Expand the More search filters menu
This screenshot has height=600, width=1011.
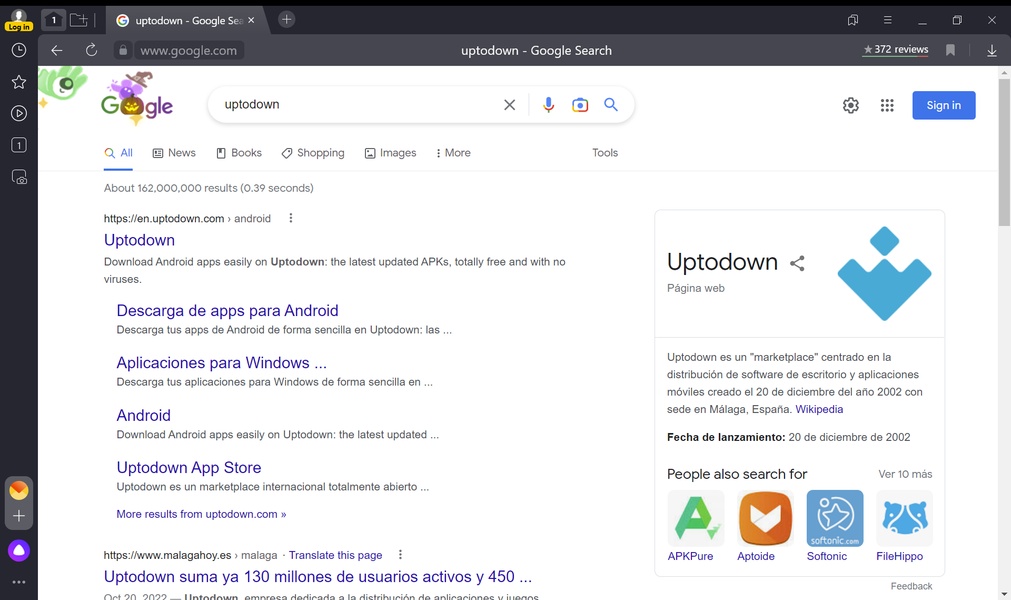(453, 153)
